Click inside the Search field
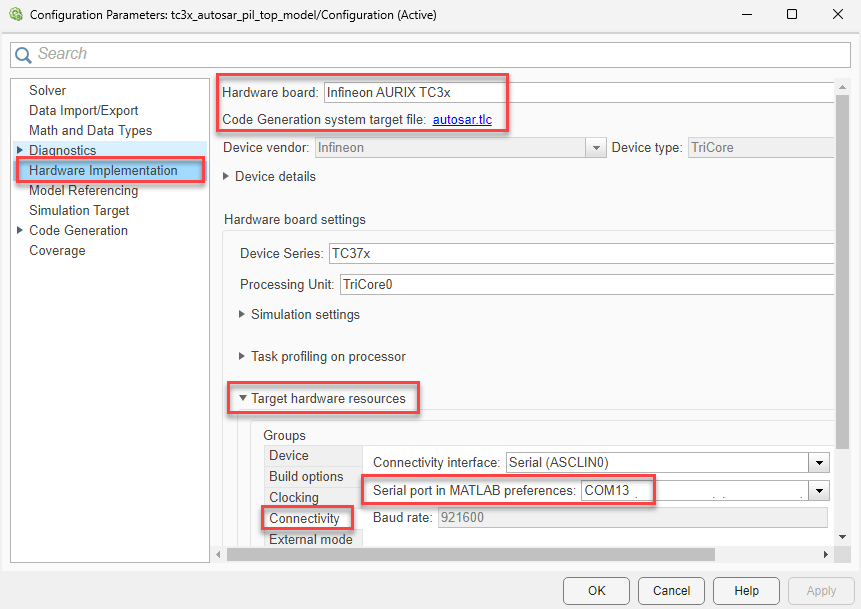 (200, 53)
